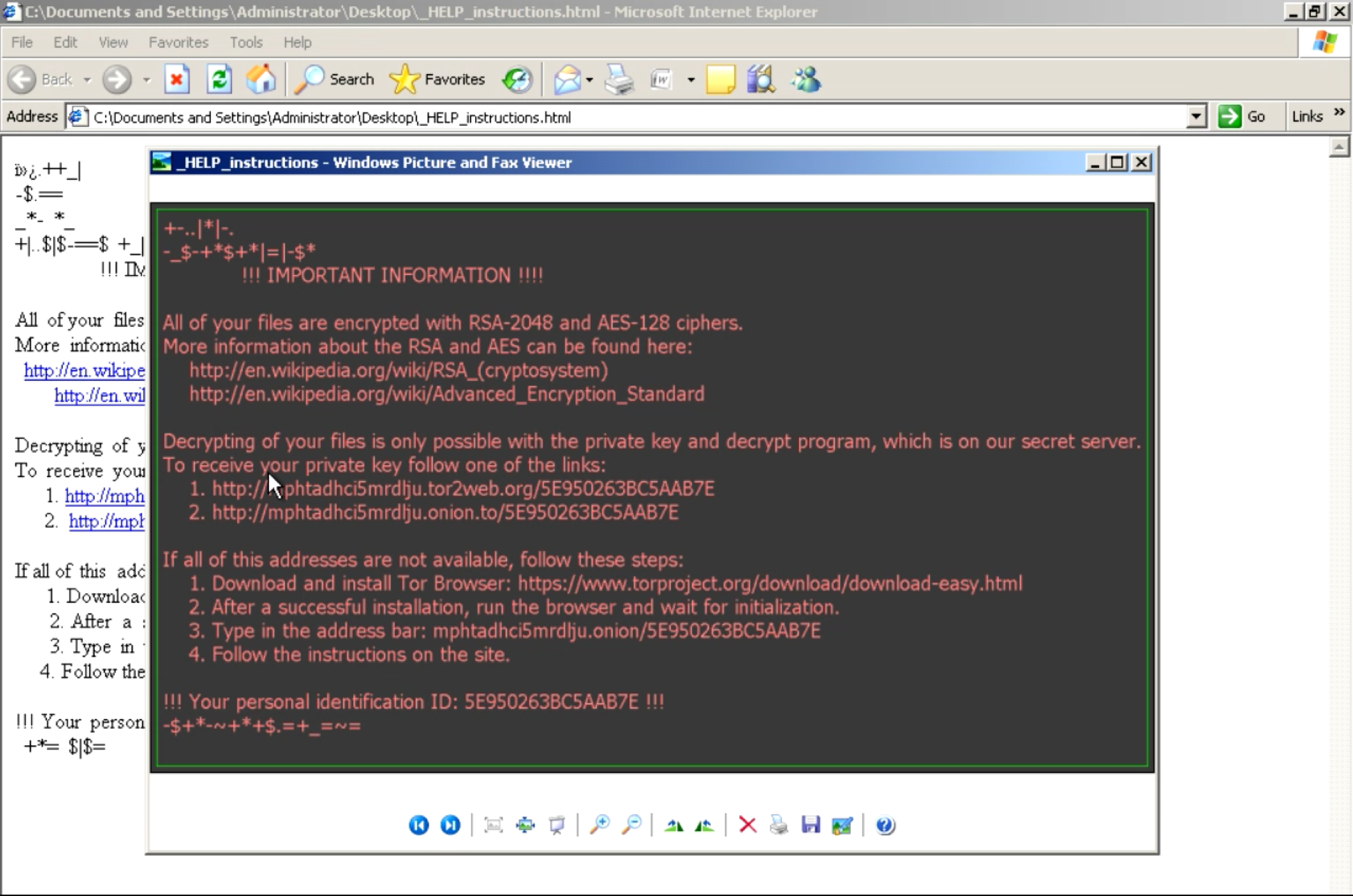Go to next image in Picture Viewer
1353x896 pixels.
[450, 825]
